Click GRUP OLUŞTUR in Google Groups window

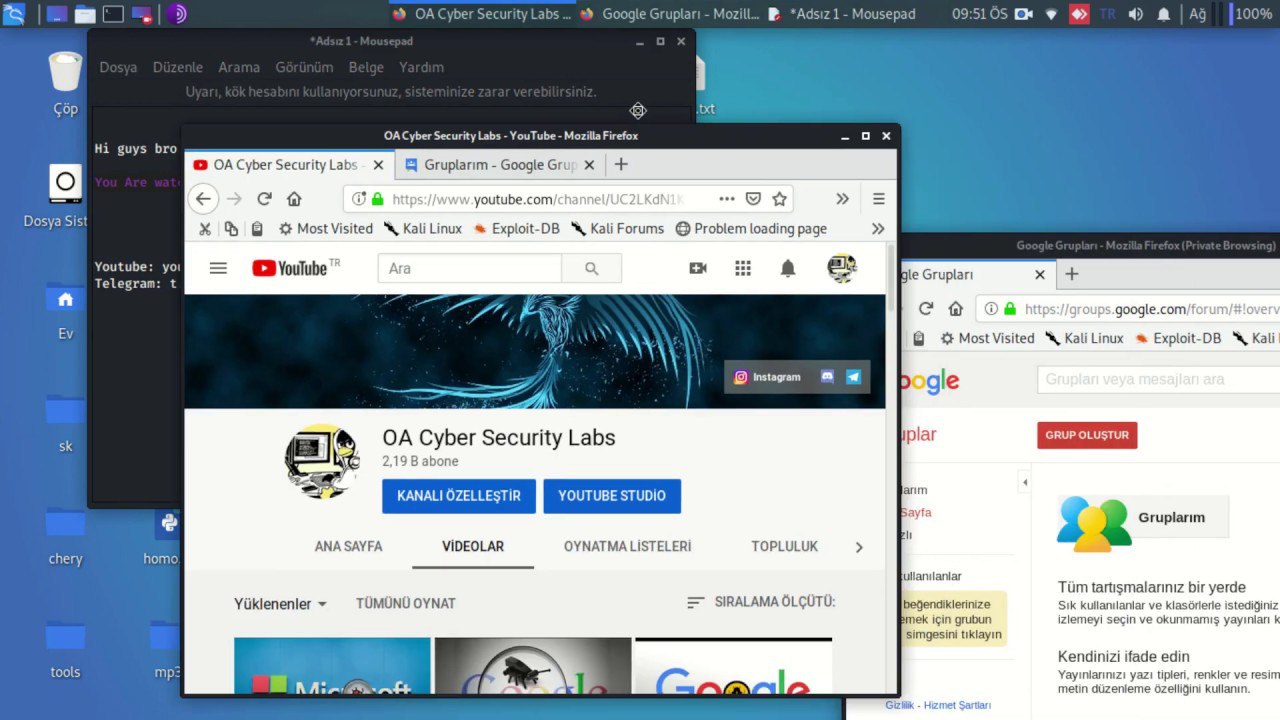1087,435
